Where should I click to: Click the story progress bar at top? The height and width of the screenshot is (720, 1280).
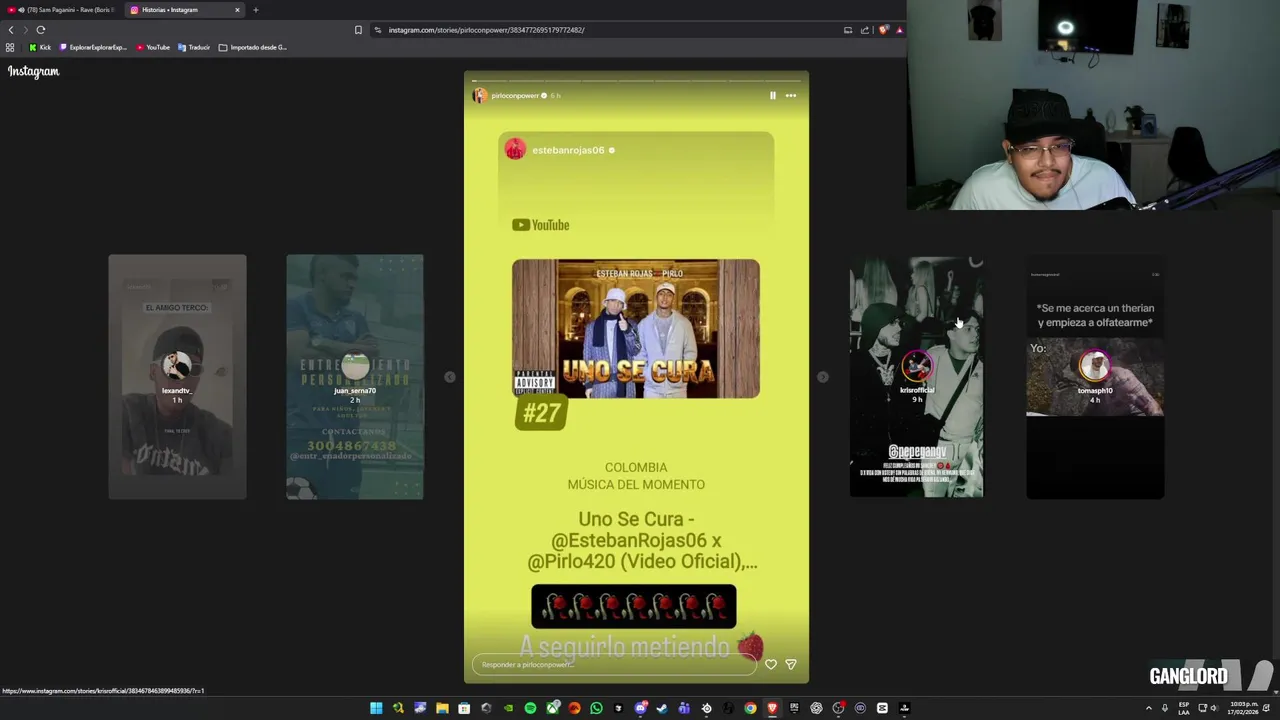coord(636,80)
